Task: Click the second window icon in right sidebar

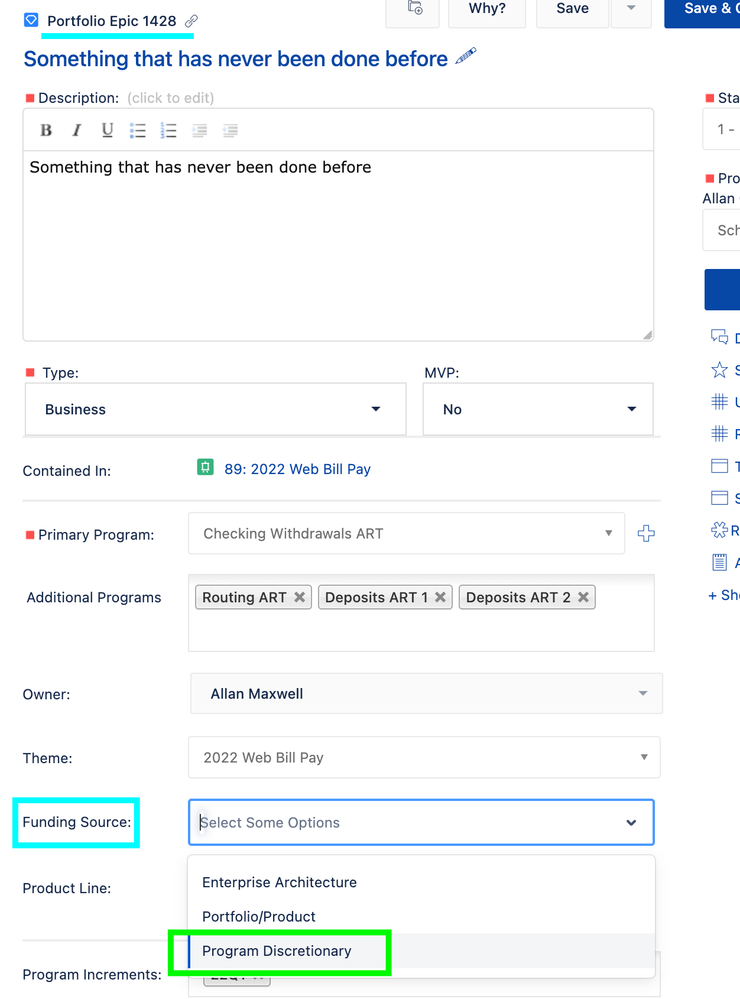Action: (719, 498)
